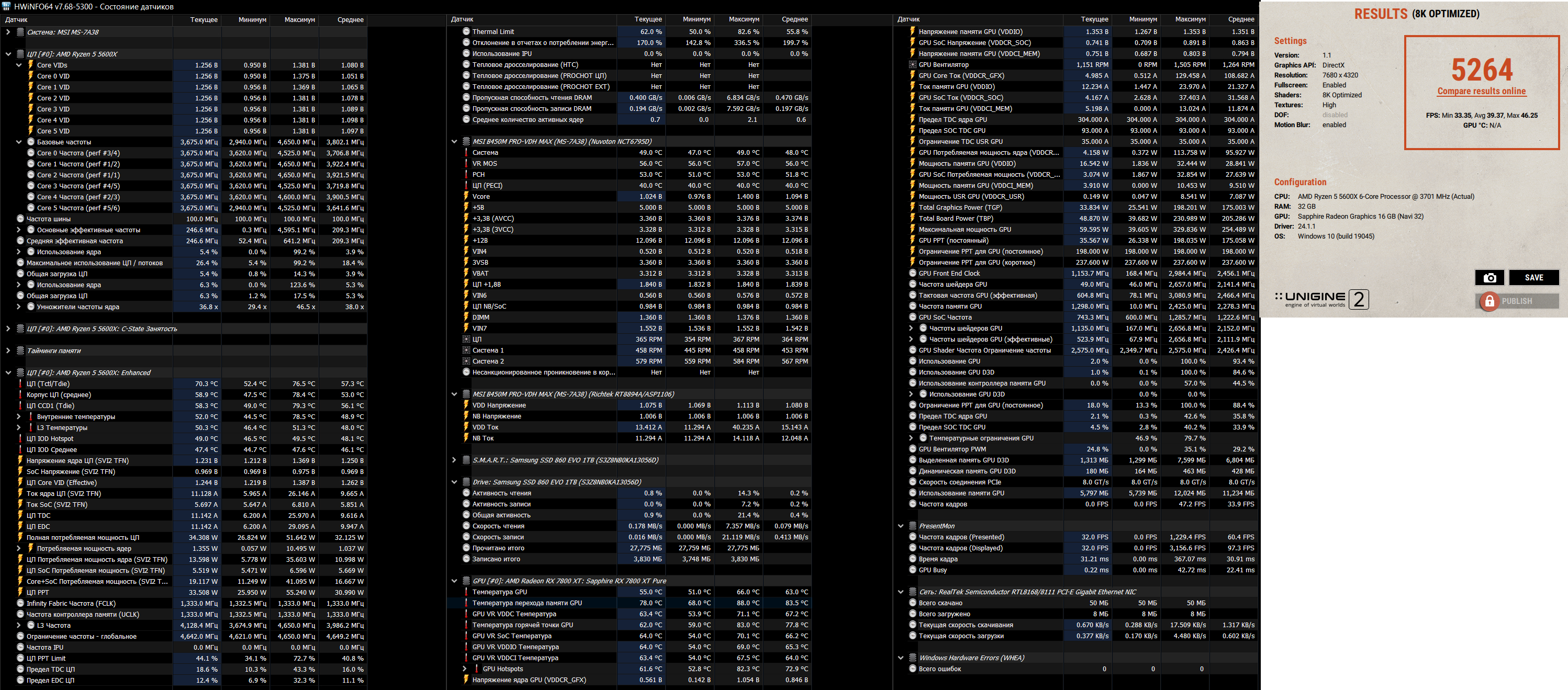Image resolution: width=1568 pixels, height=690 pixels.
Task: Expand the Тайминги памяти sensor group
Action: click(8, 351)
